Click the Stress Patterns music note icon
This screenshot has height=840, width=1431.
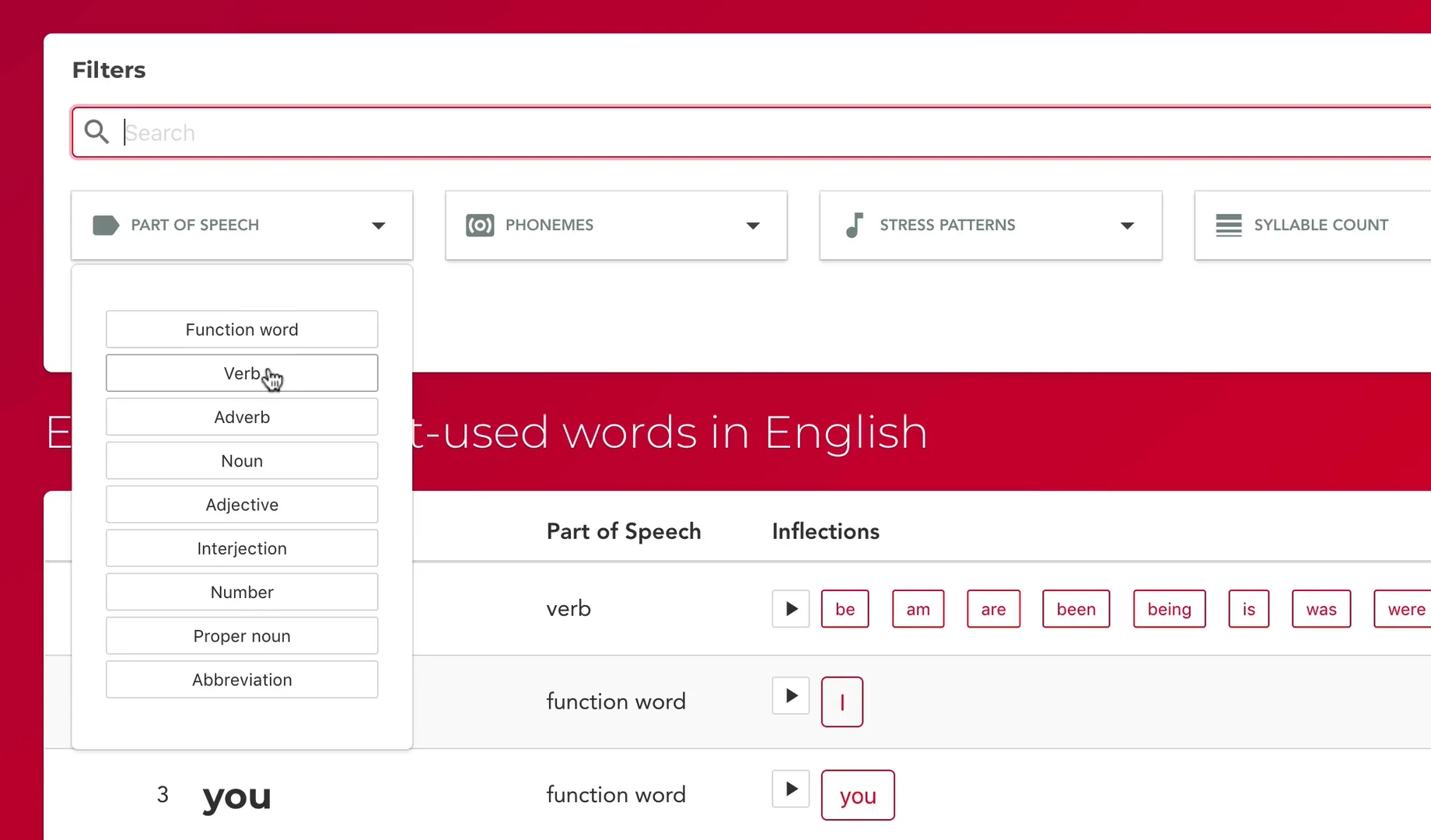(854, 226)
